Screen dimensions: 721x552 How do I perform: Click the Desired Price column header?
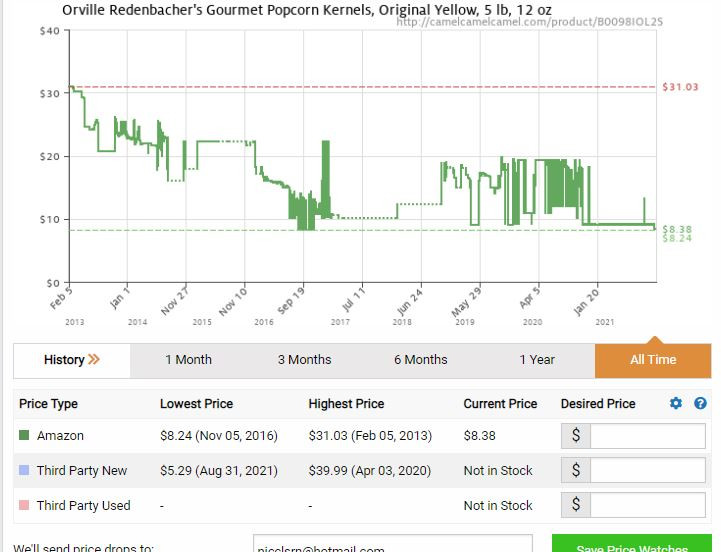598,403
